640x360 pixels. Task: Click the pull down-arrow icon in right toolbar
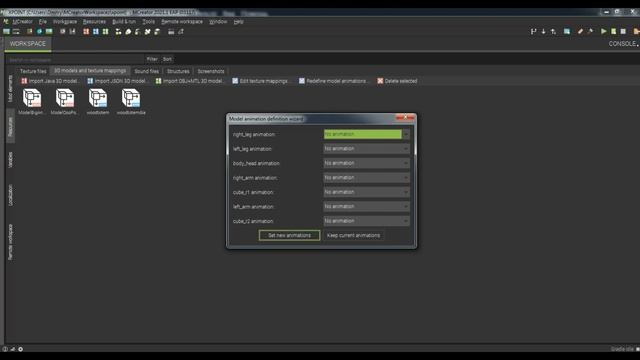tap(543, 31)
